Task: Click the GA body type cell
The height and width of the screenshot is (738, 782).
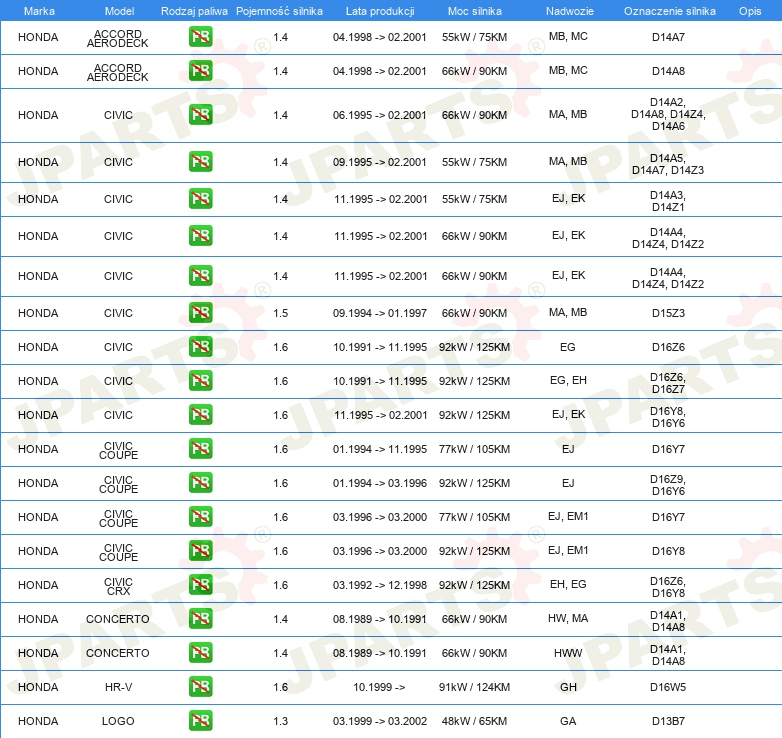Action: [x=568, y=721]
